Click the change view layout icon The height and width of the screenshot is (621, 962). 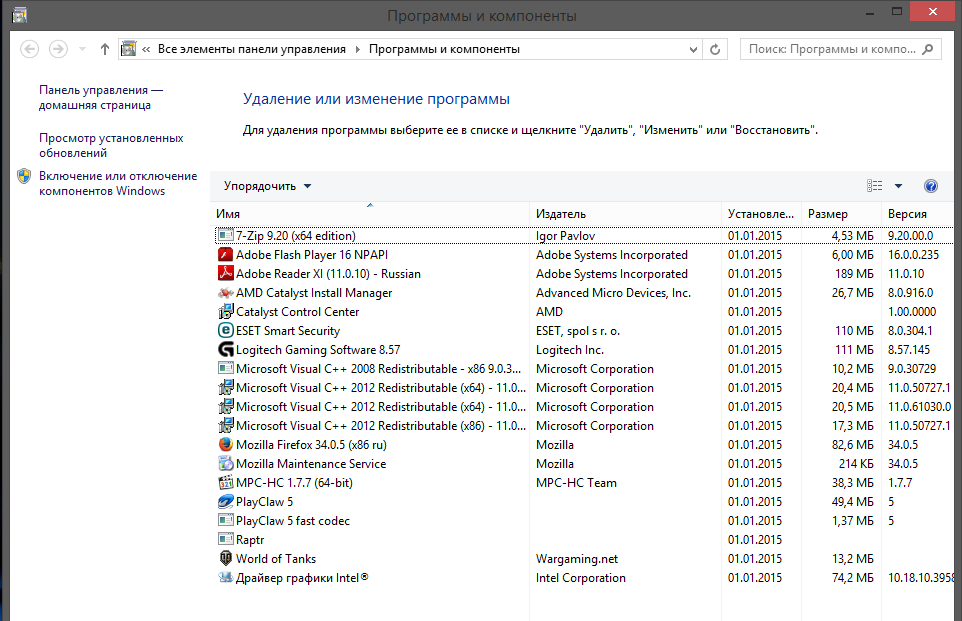875,186
